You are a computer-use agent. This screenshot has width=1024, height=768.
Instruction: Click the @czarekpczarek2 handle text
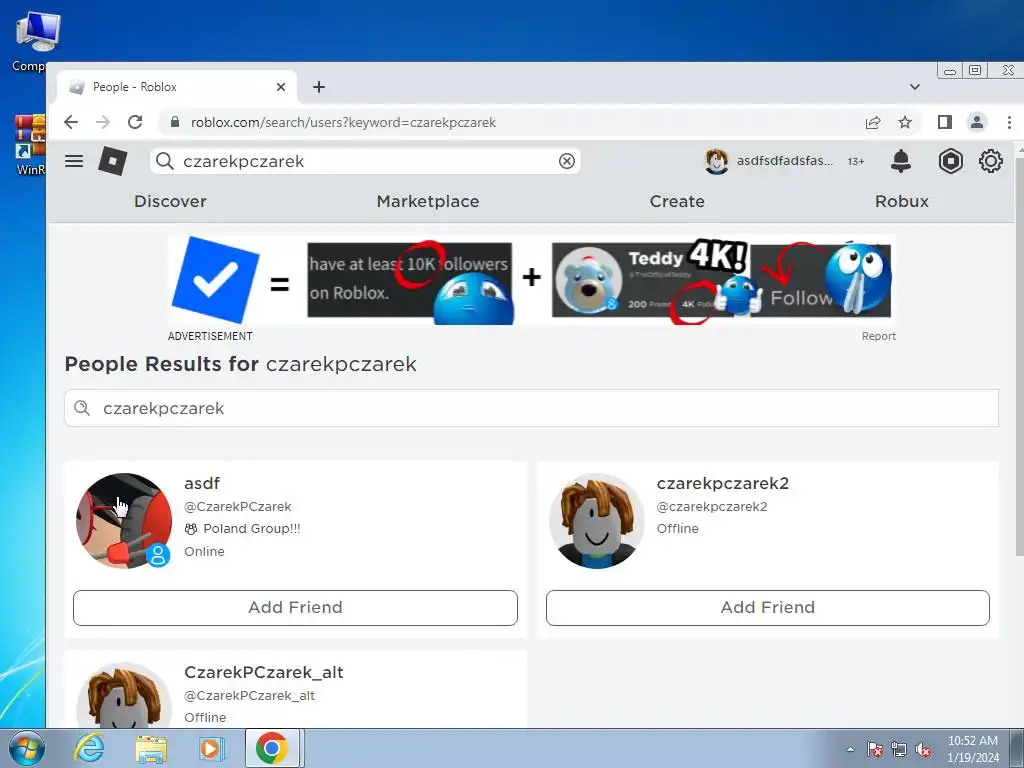click(x=712, y=506)
